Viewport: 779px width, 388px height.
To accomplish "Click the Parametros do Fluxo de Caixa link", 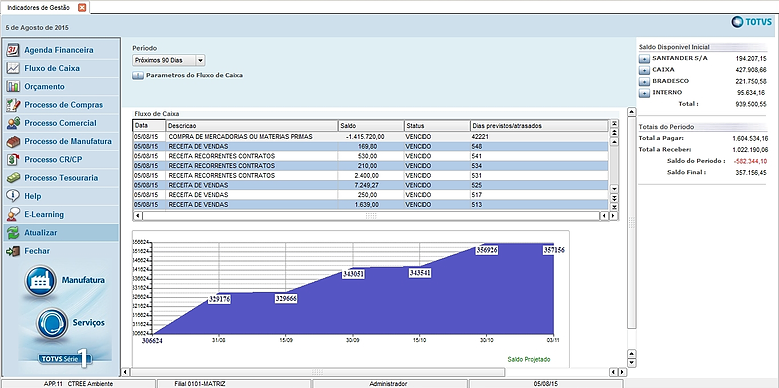I will click(194, 76).
